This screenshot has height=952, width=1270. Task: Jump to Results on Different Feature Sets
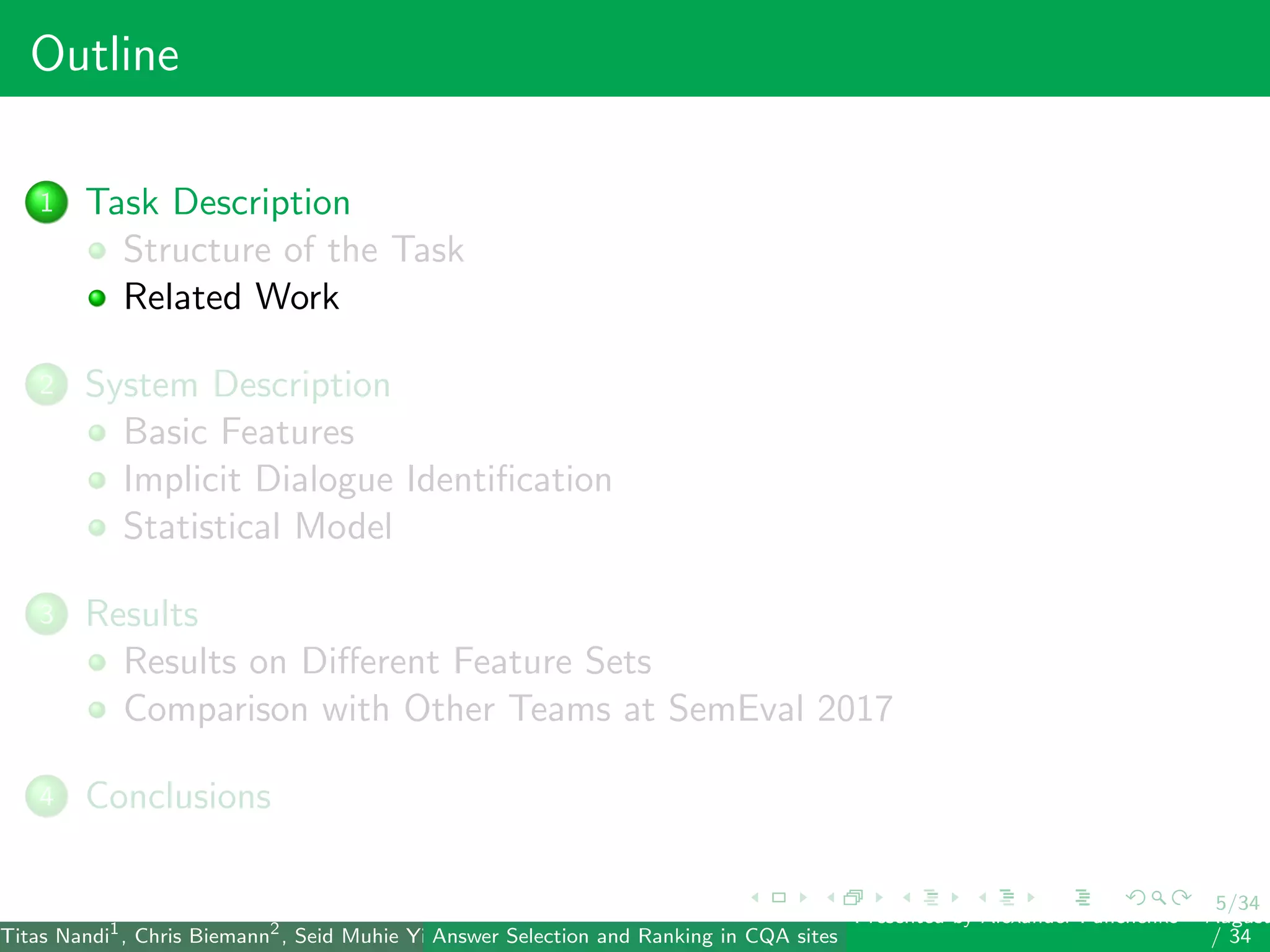[388, 661]
